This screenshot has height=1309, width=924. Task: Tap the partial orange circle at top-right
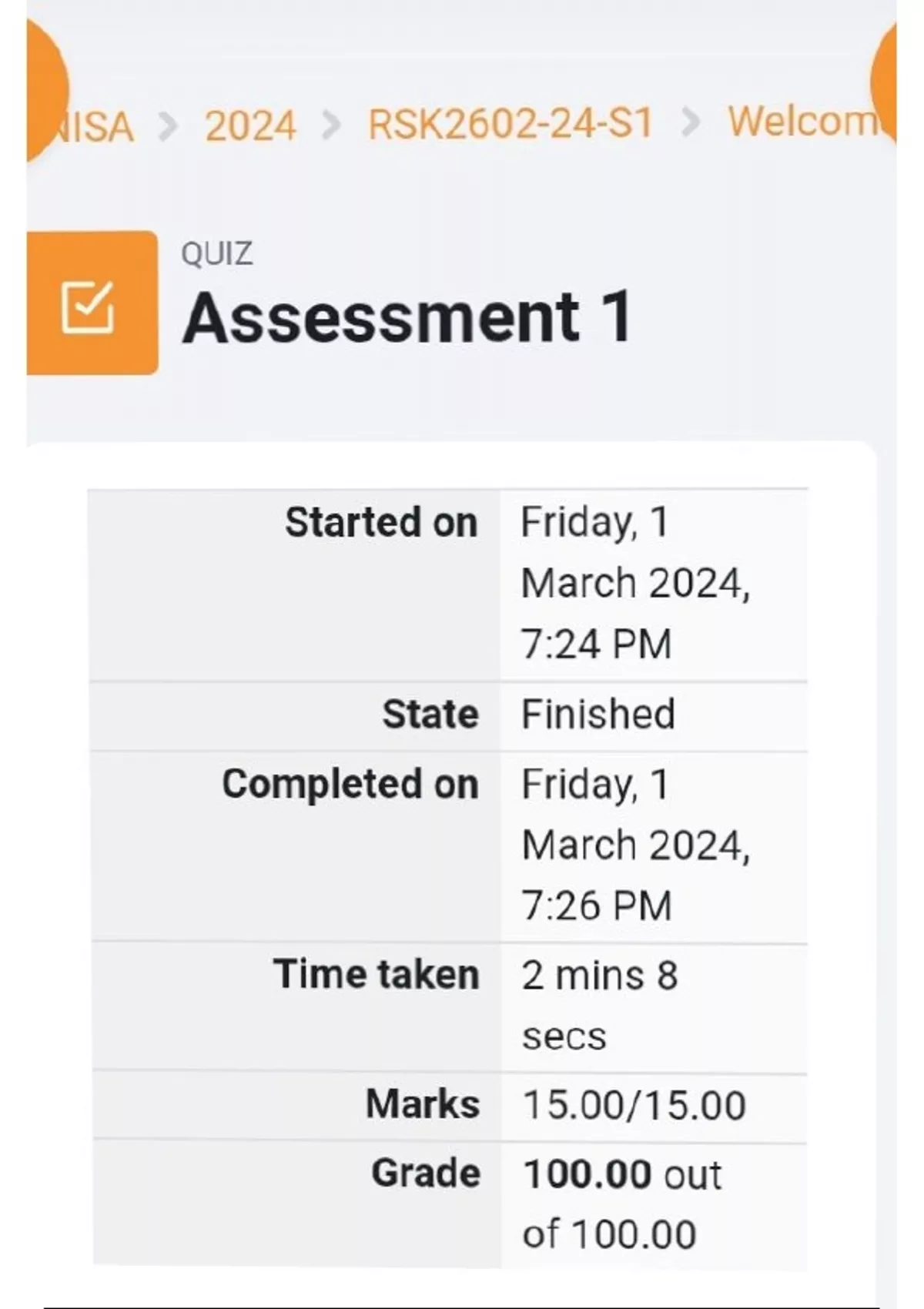click(x=885, y=81)
